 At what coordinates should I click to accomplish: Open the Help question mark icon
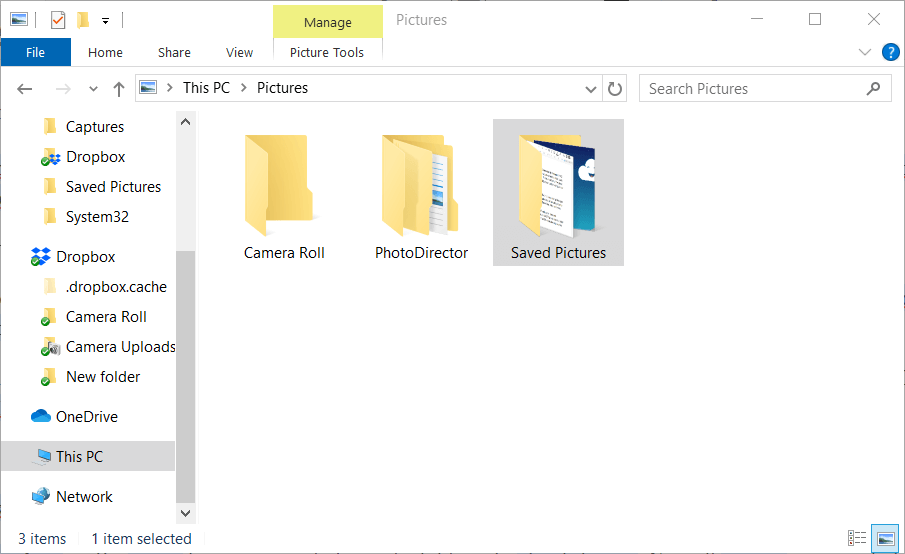(x=888, y=52)
